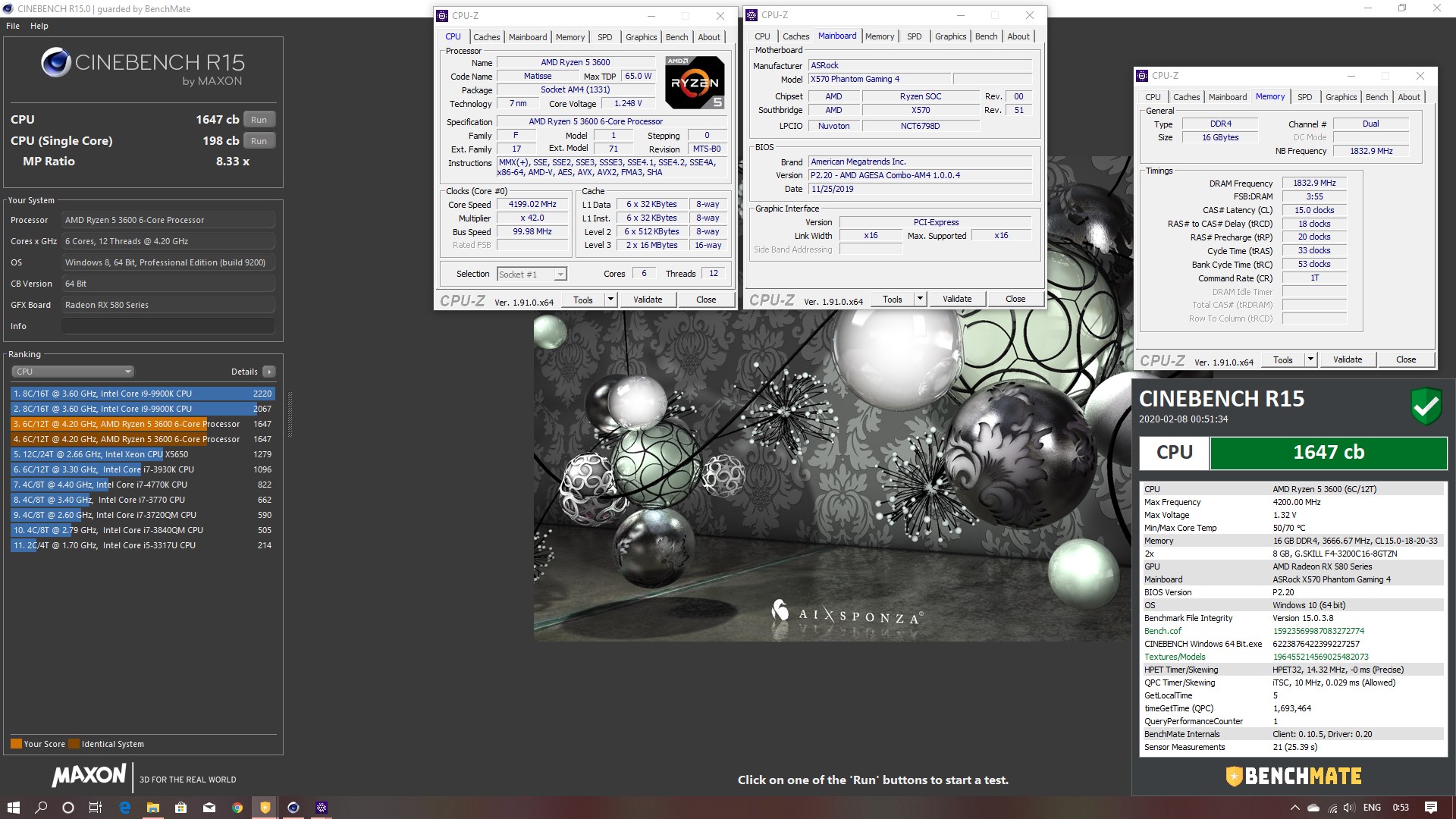The height and width of the screenshot is (819, 1456).
Task: Open the CPU ranking dropdown
Action: click(73, 372)
